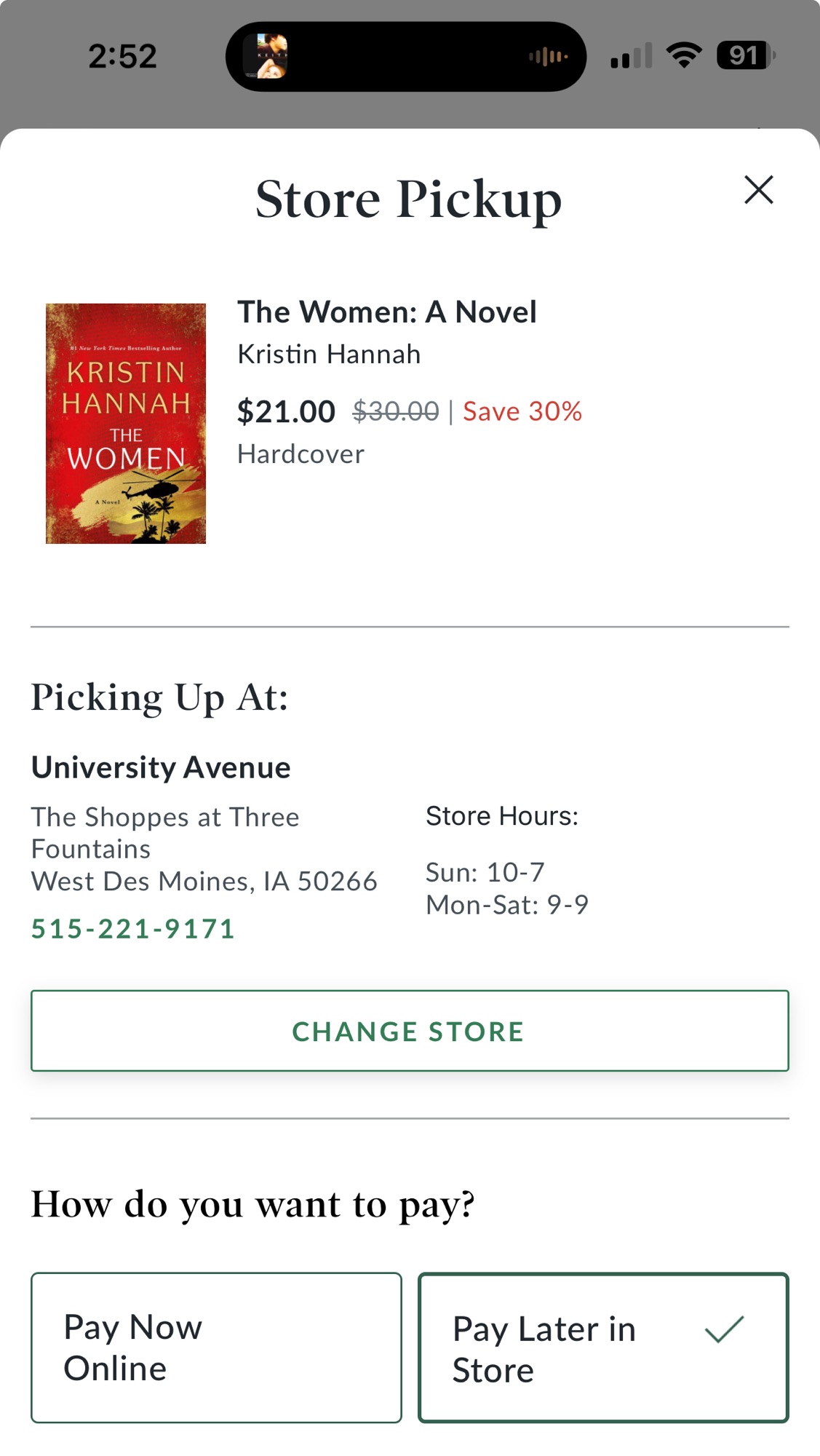This screenshot has width=820, height=1456.
Task: Tap The Women book cover thumbnail
Action: 126,424
